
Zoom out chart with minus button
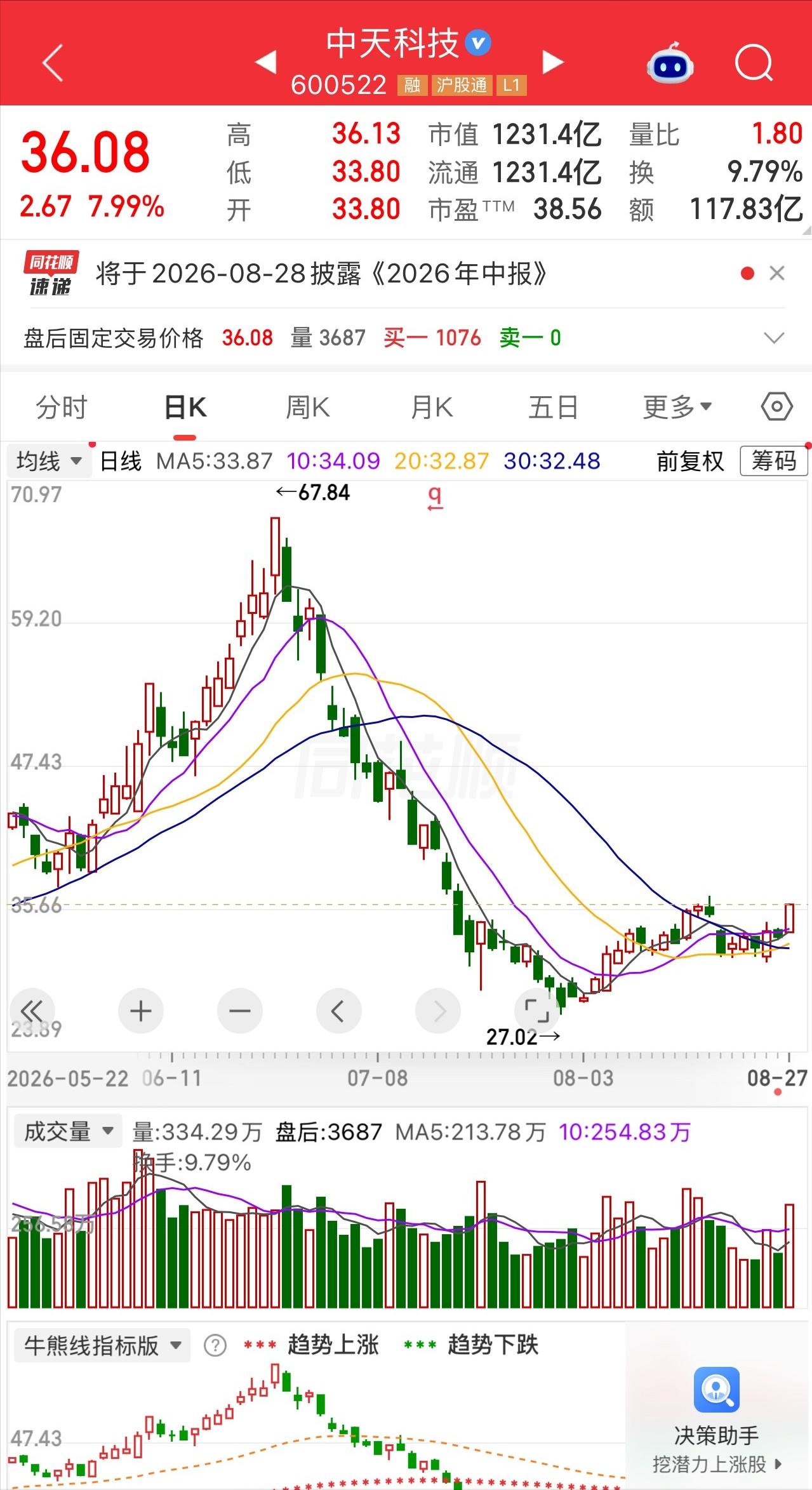pos(239,1011)
